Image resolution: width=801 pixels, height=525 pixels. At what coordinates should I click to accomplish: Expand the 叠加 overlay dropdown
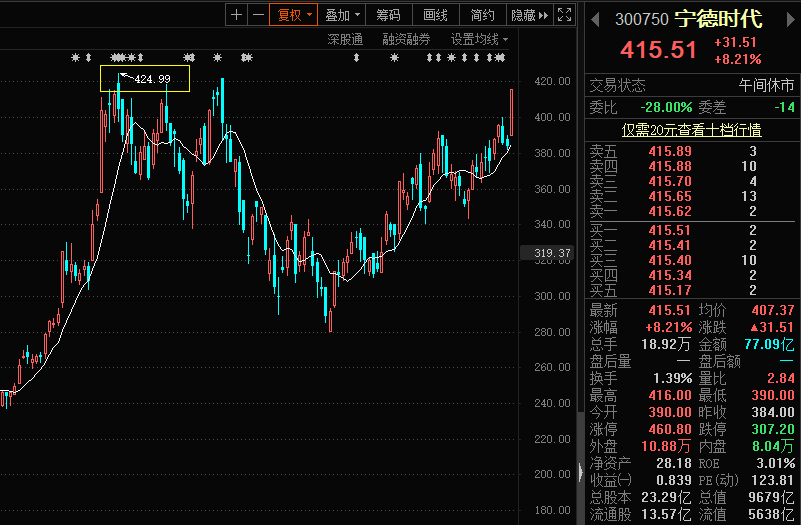[x=342, y=15]
